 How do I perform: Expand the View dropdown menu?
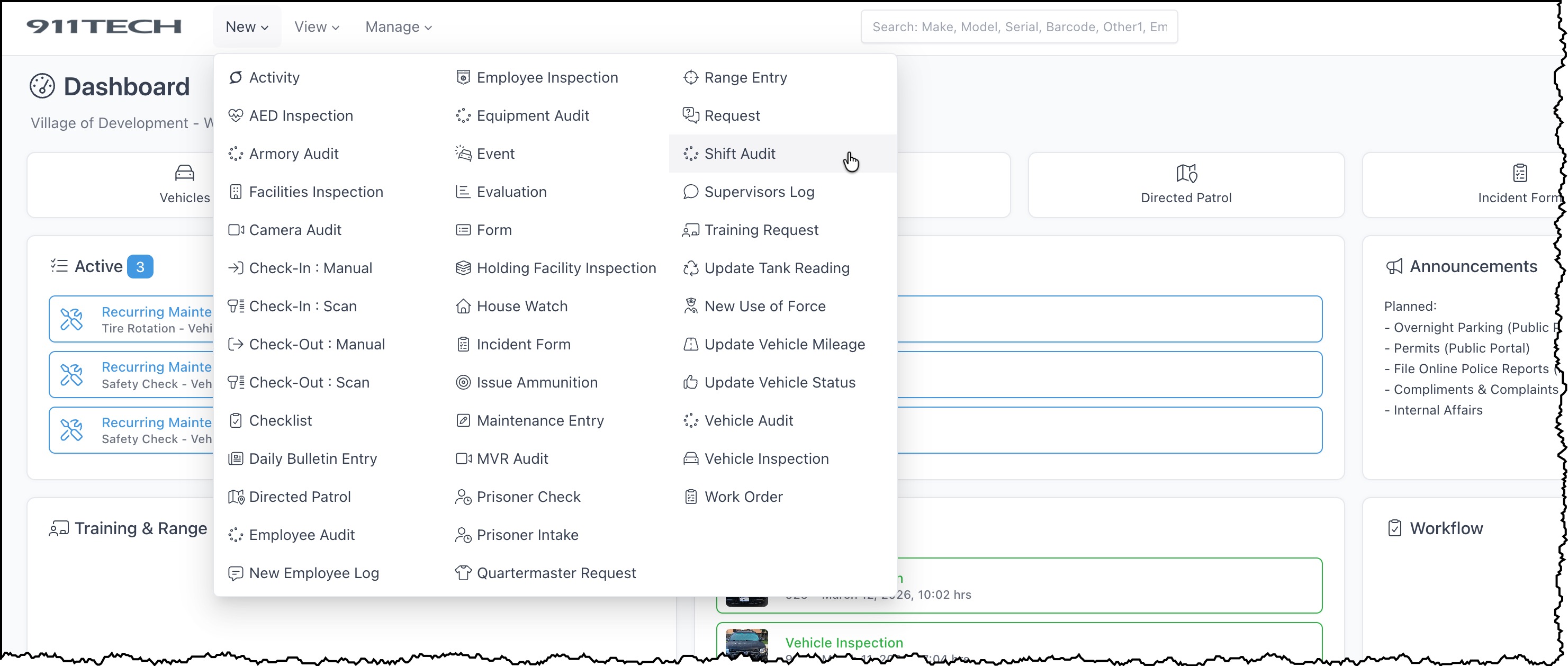coord(317,27)
